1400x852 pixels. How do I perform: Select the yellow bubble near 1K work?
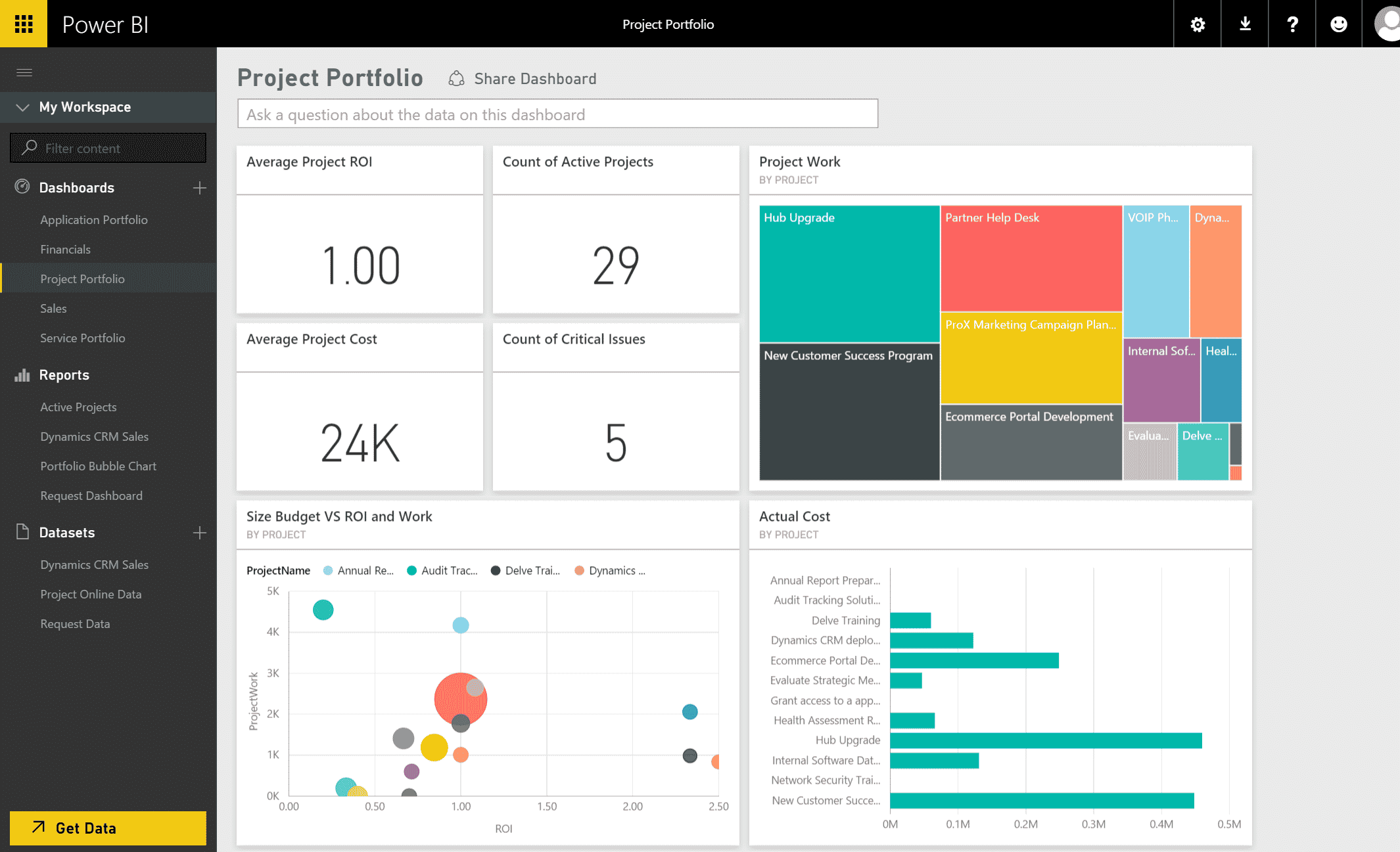[434, 748]
